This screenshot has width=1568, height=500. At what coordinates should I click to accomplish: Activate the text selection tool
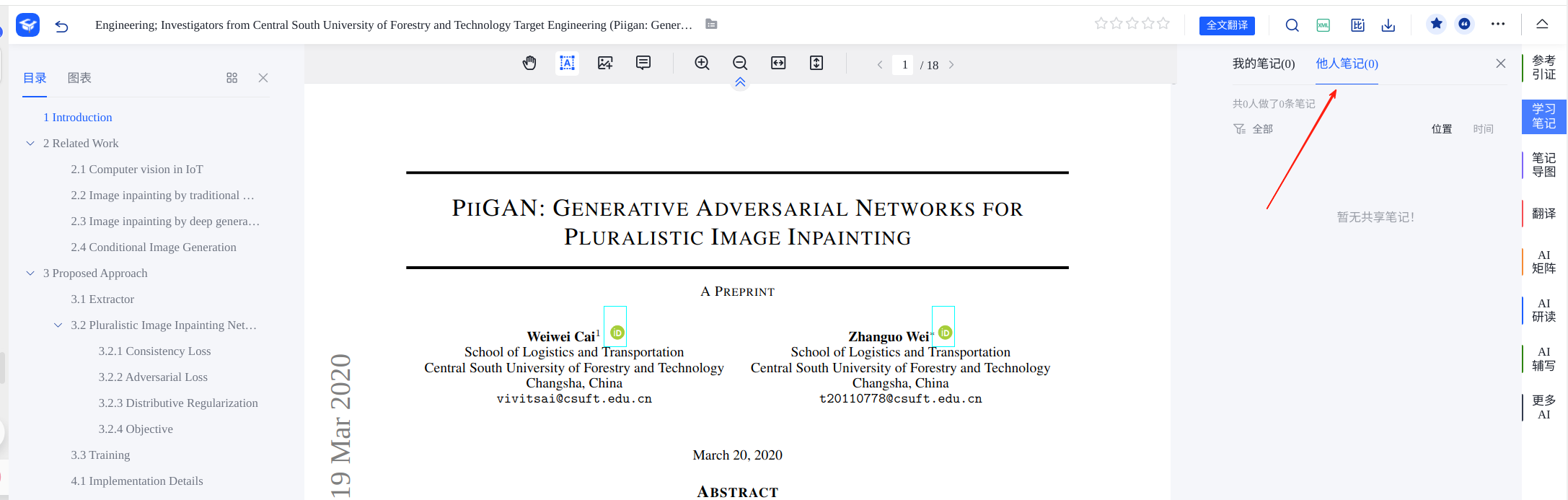(568, 63)
